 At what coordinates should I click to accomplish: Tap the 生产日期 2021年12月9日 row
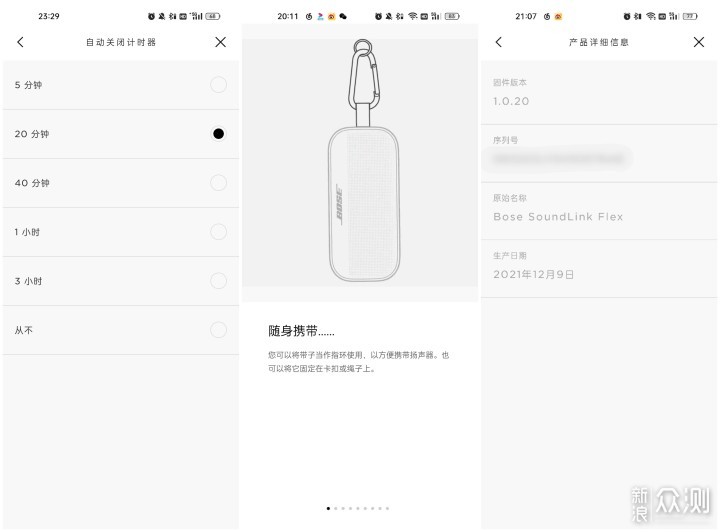599,269
